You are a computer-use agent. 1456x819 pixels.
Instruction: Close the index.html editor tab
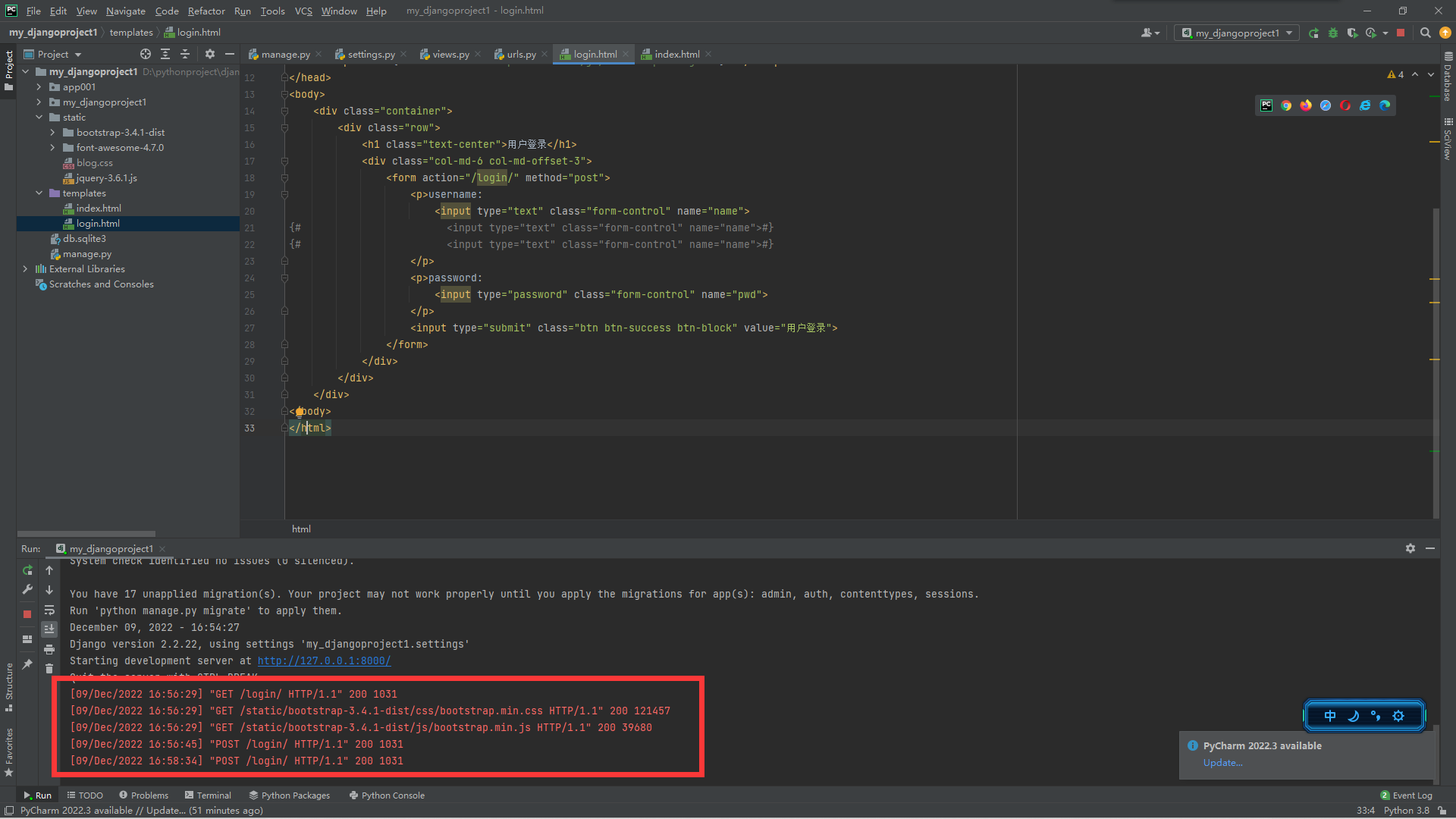point(708,54)
